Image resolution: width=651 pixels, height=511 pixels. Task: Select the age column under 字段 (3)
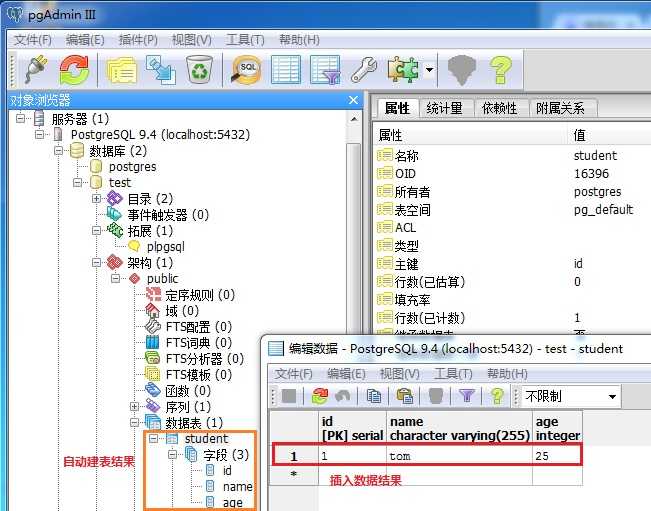[x=232, y=503]
